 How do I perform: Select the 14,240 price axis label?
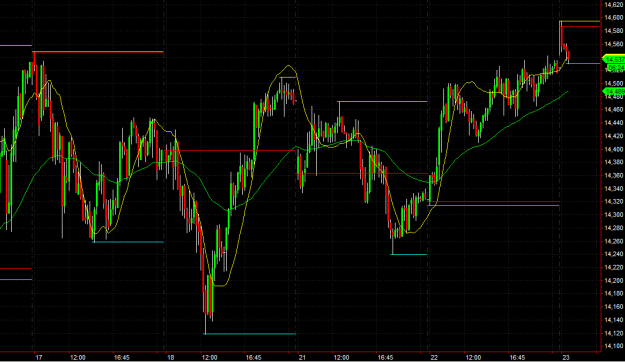[x=614, y=254]
